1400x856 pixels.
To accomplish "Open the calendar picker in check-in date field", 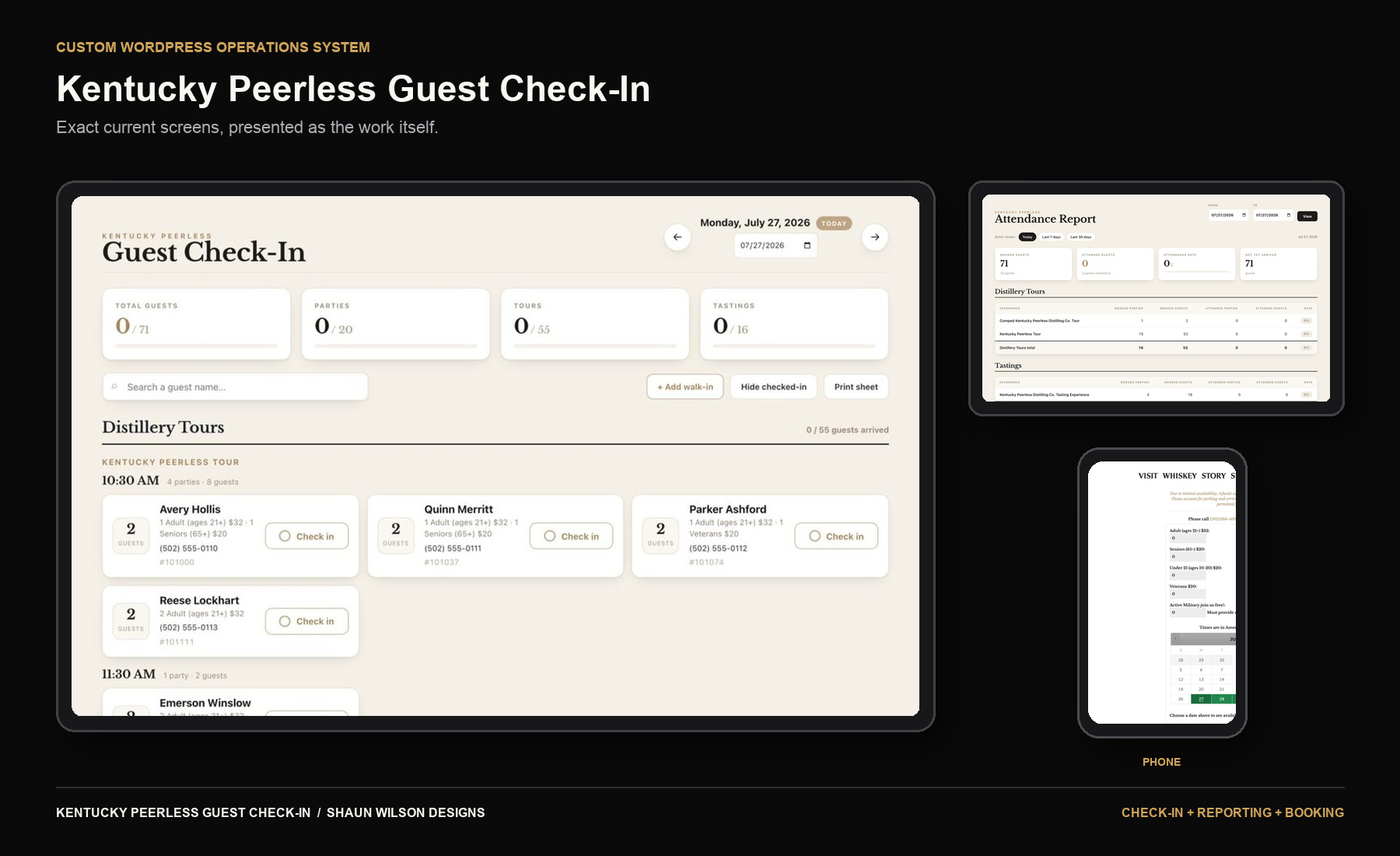I will click(807, 245).
